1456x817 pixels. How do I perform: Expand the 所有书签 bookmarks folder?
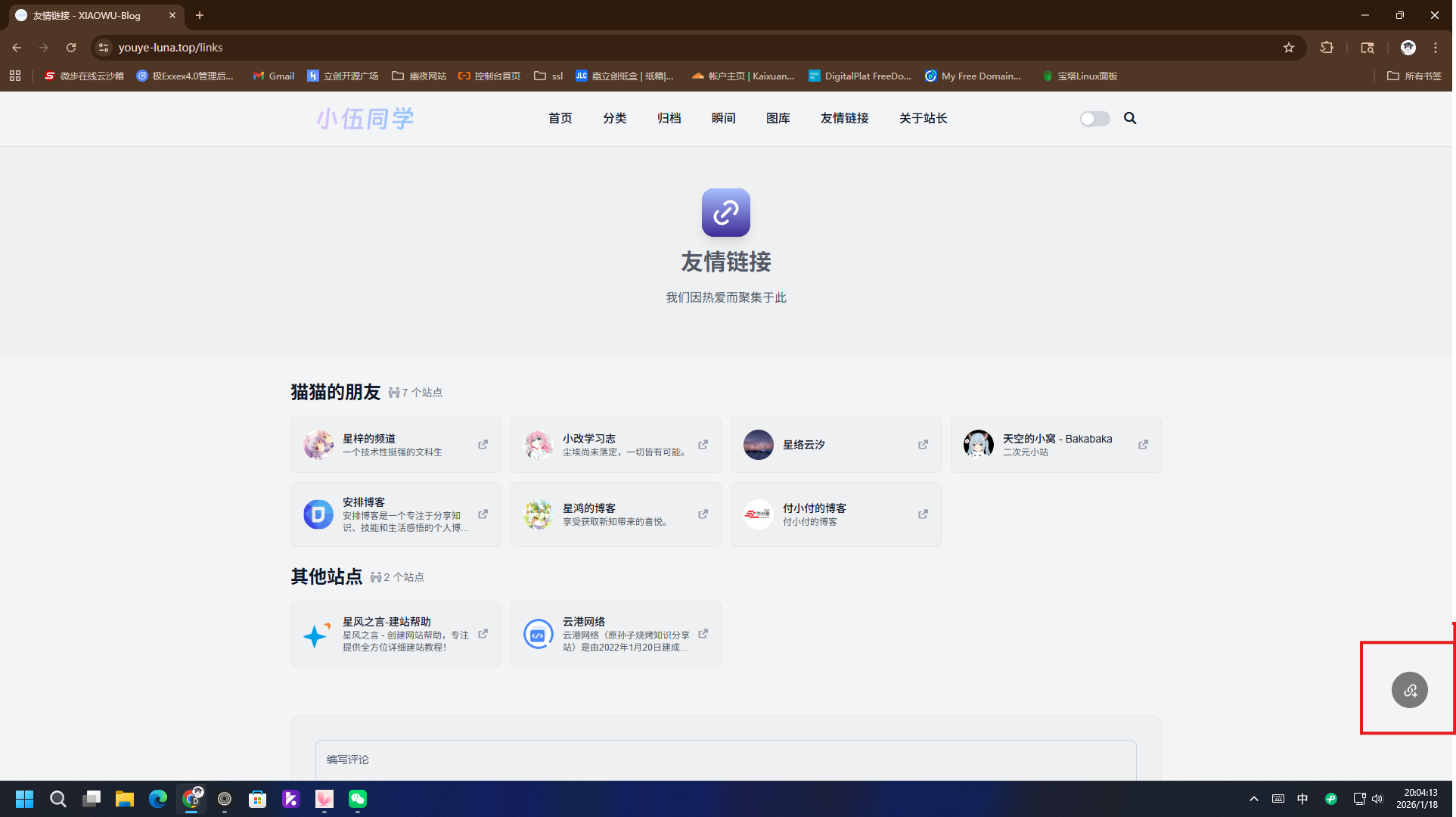coord(1414,76)
